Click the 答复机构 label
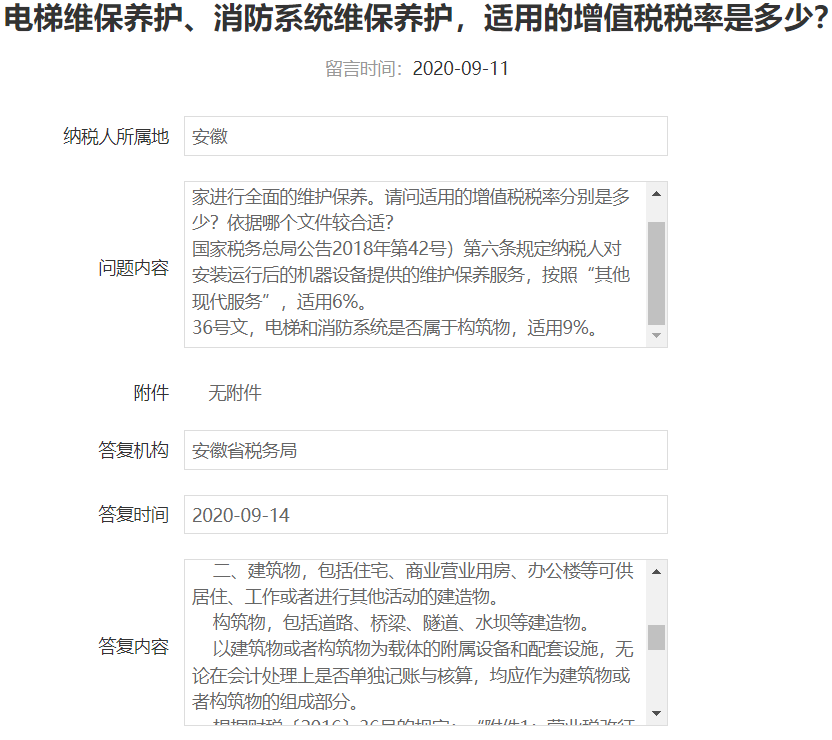Screen dimensions: 832x740 133,451
